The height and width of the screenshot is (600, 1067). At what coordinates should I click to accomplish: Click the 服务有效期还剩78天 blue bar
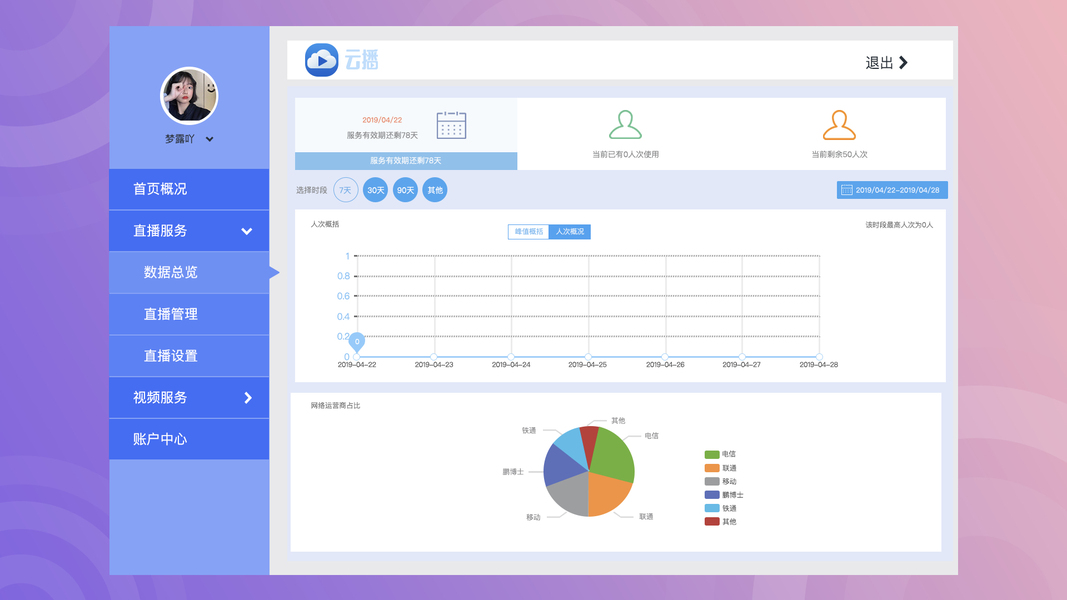click(406, 161)
